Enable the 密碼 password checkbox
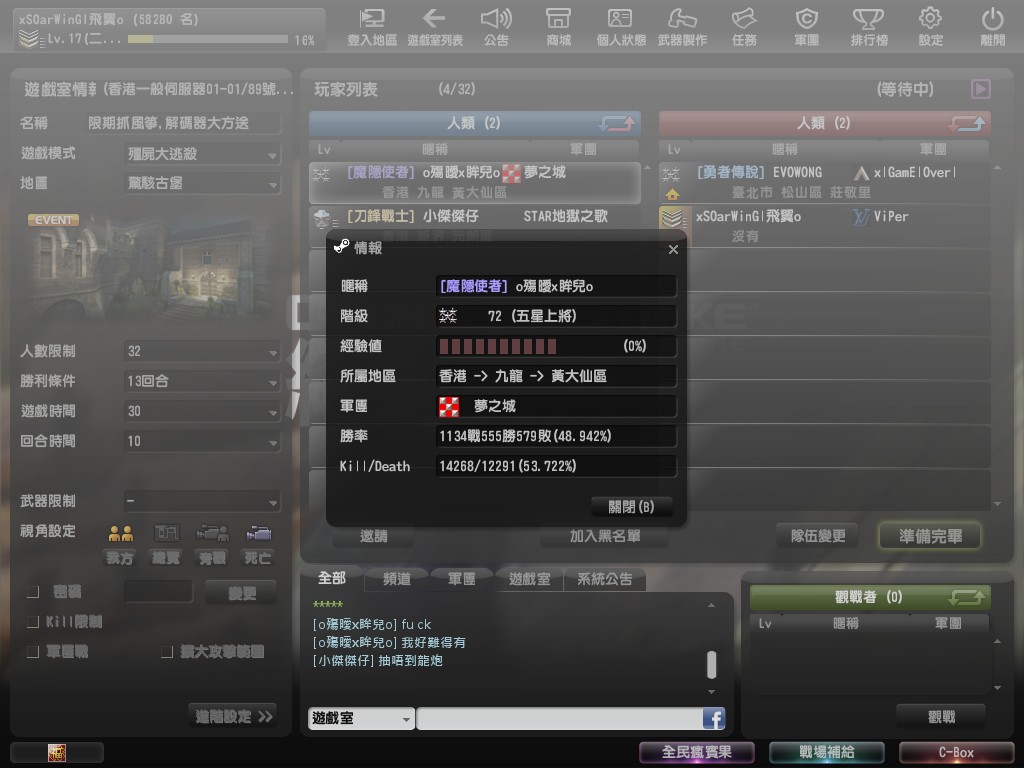The height and width of the screenshot is (768, 1024). coord(33,593)
